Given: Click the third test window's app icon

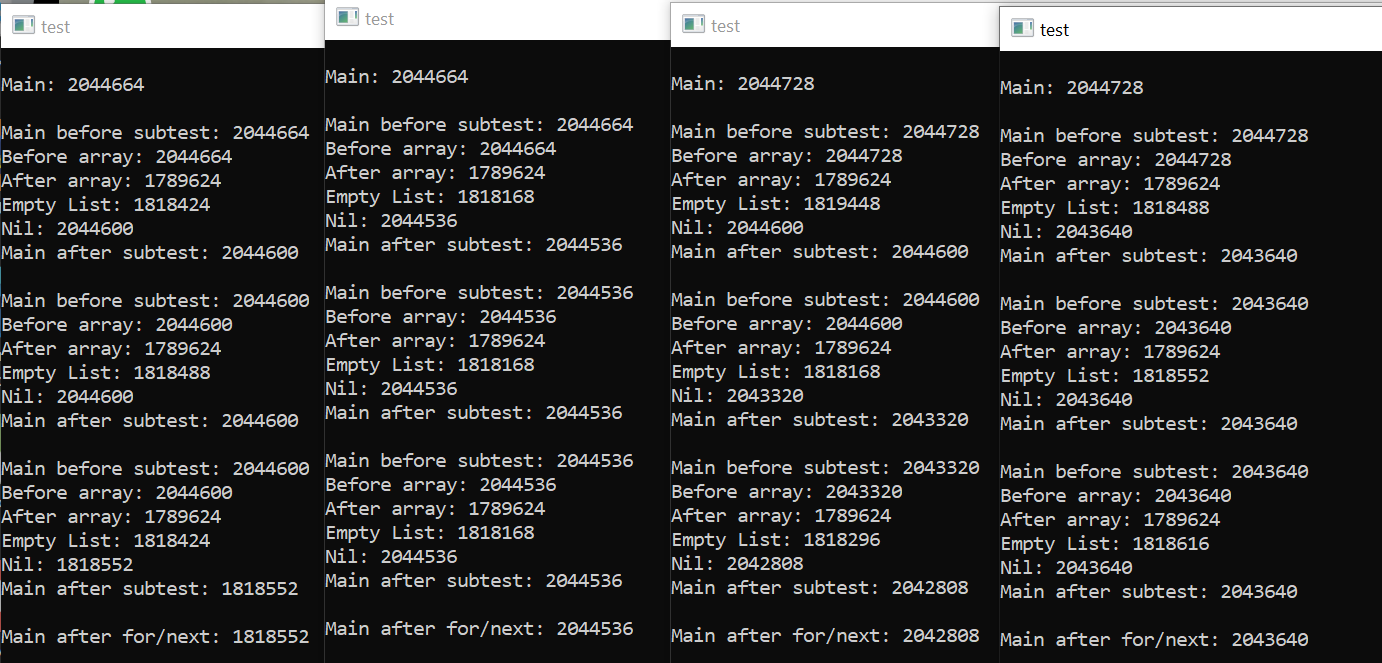Looking at the screenshot, I should click(x=693, y=24).
